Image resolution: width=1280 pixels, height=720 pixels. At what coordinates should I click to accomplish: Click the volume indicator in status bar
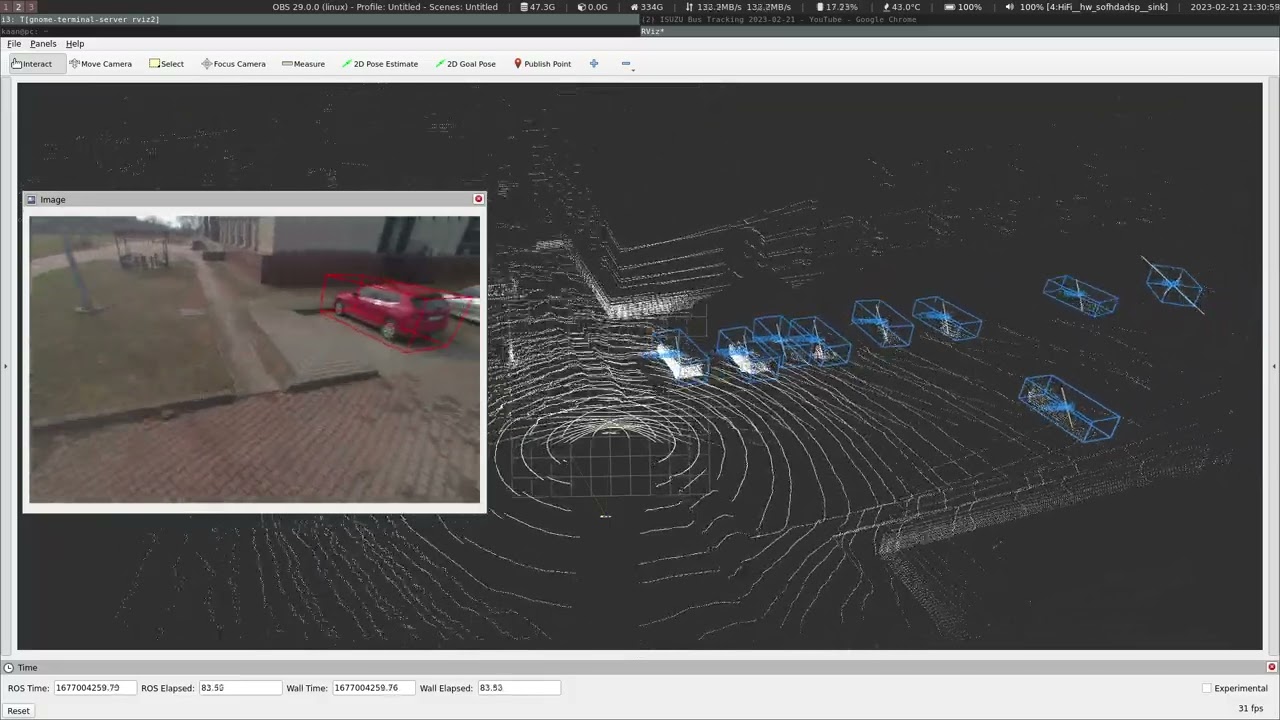point(1088,7)
